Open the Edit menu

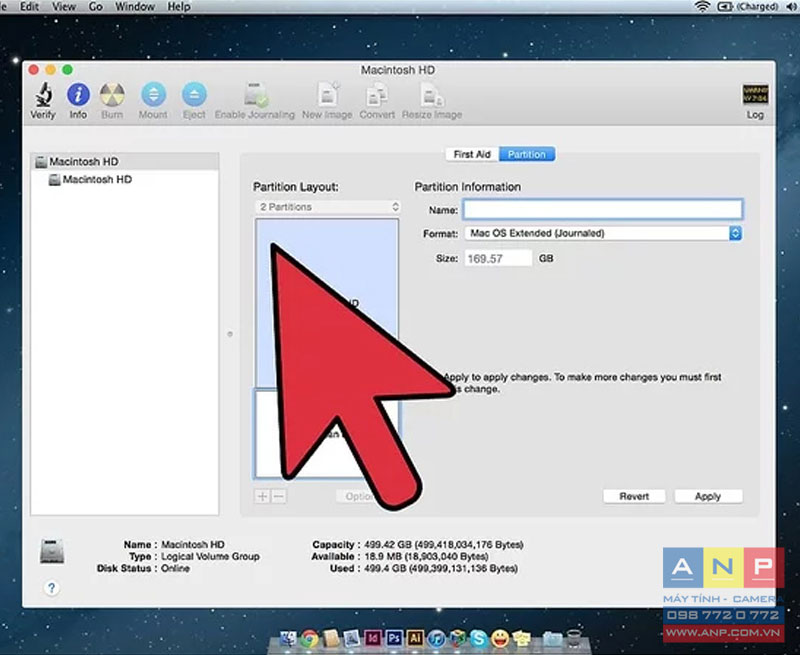tap(30, 7)
